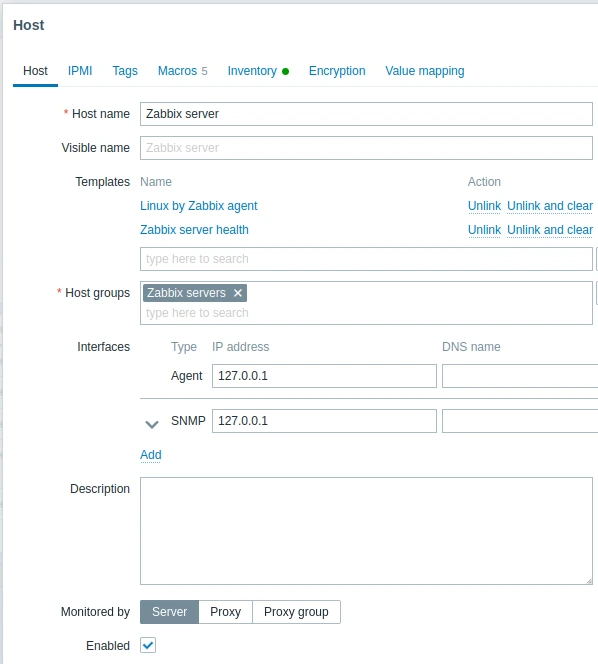598x664 pixels.
Task: Toggle the Enabled checkbox
Action: point(148,645)
